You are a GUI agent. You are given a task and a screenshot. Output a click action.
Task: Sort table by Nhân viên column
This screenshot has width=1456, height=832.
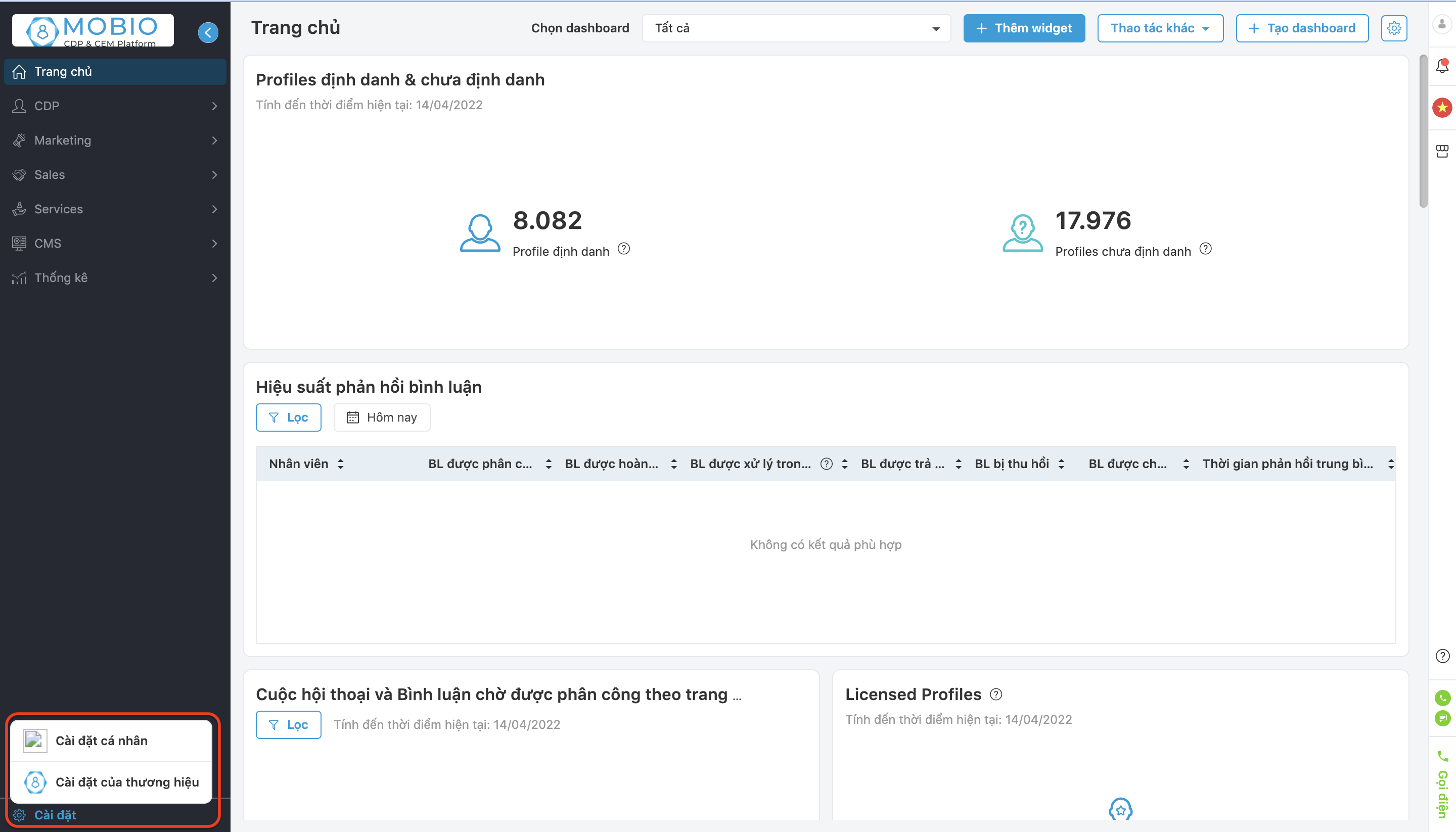click(x=341, y=464)
